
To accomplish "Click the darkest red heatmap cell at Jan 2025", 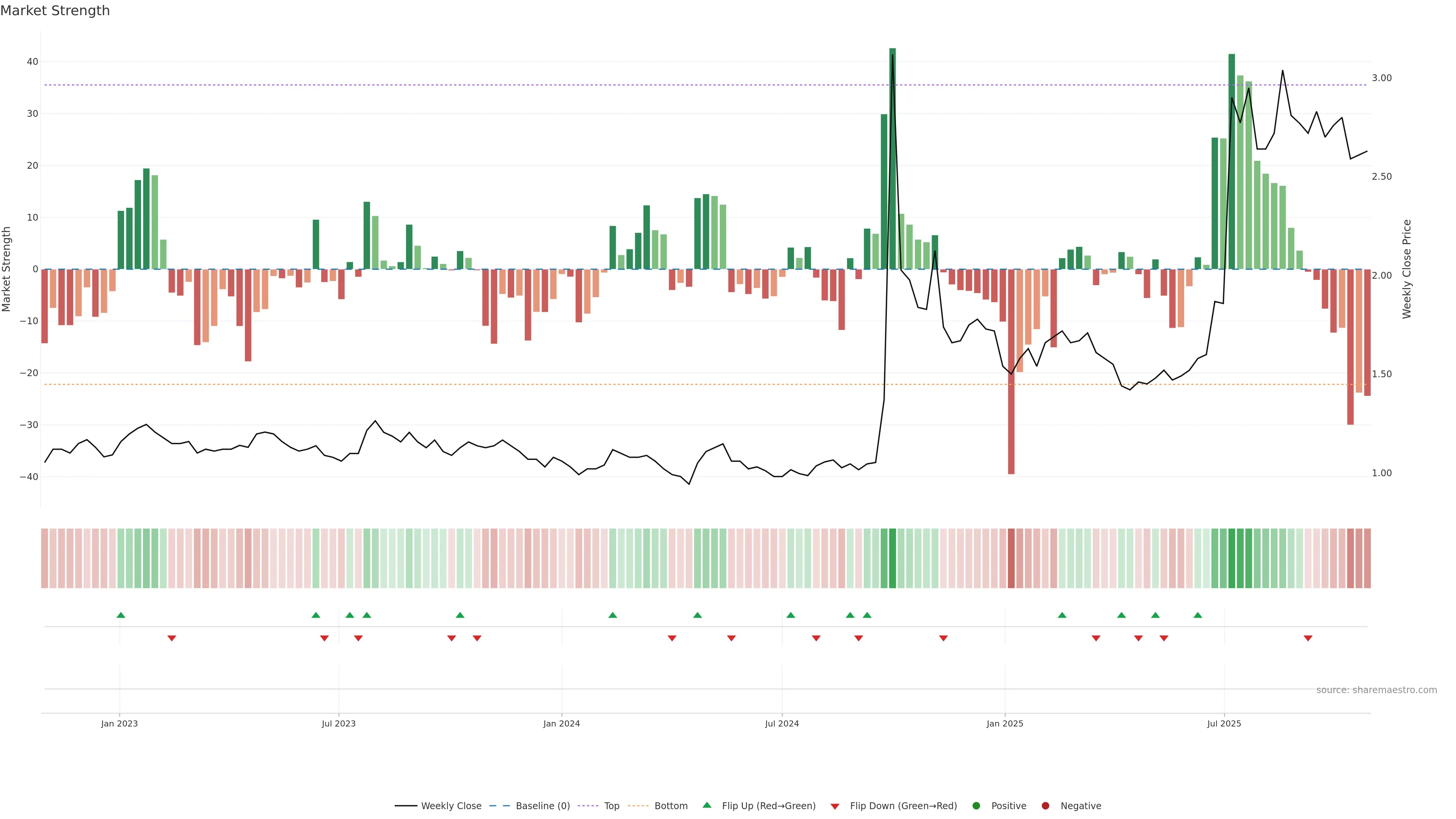I will point(1011,559).
